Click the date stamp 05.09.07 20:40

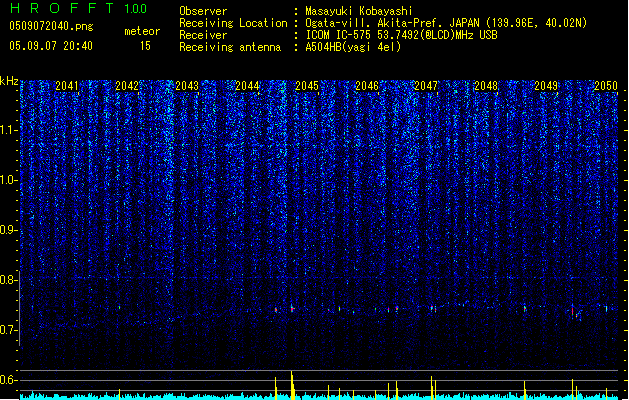coord(51,46)
